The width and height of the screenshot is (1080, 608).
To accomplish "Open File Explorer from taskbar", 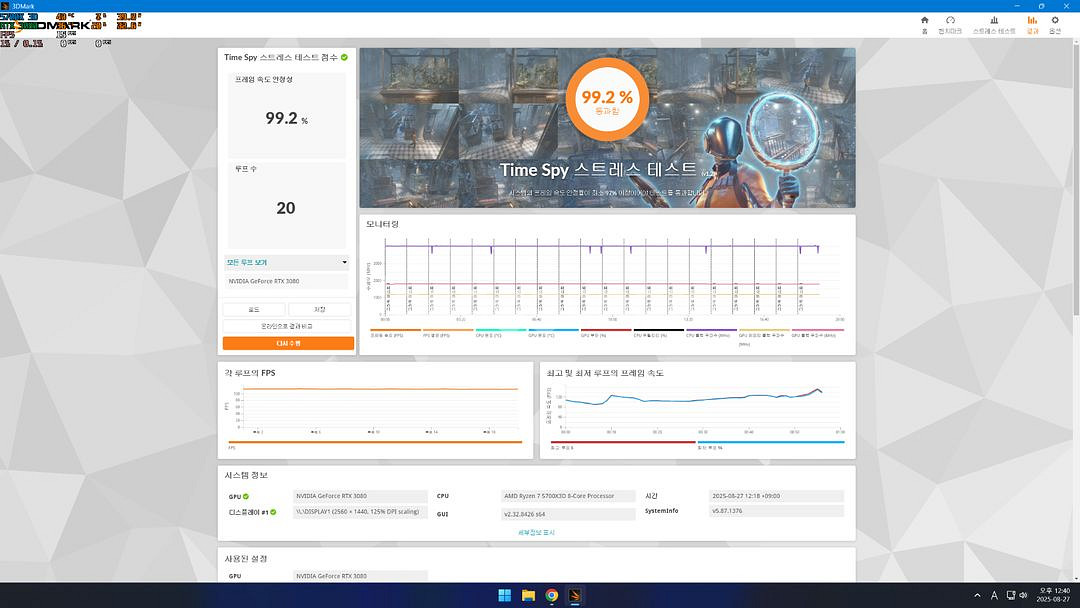I will (x=528, y=596).
